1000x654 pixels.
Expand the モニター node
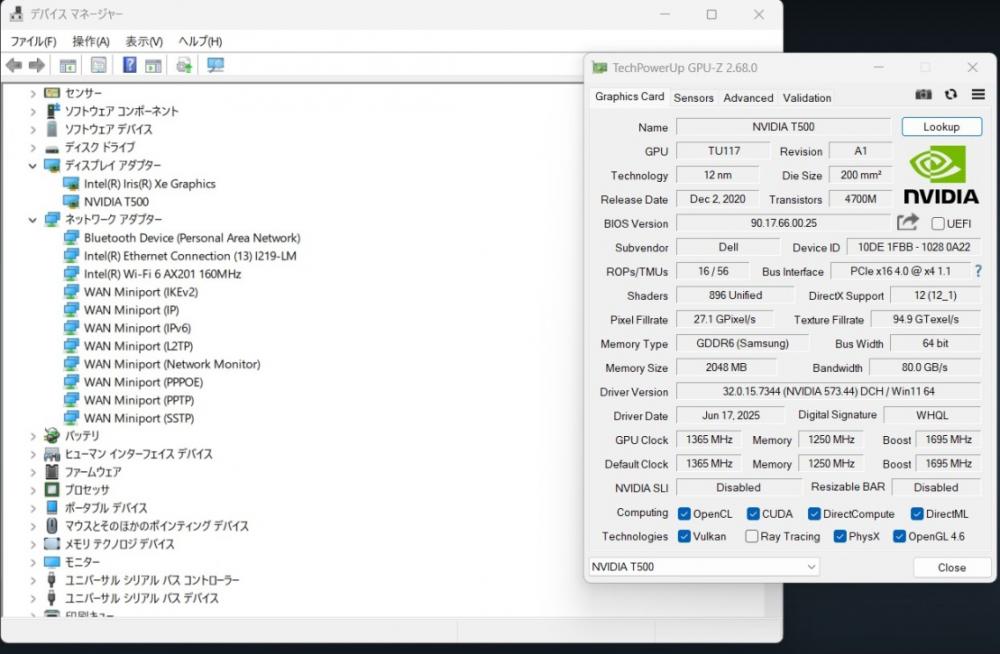33,562
